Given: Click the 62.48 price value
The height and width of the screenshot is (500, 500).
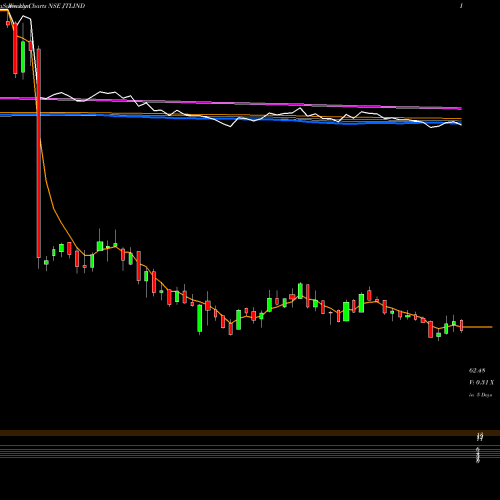Looking at the screenshot, I should [477, 371].
